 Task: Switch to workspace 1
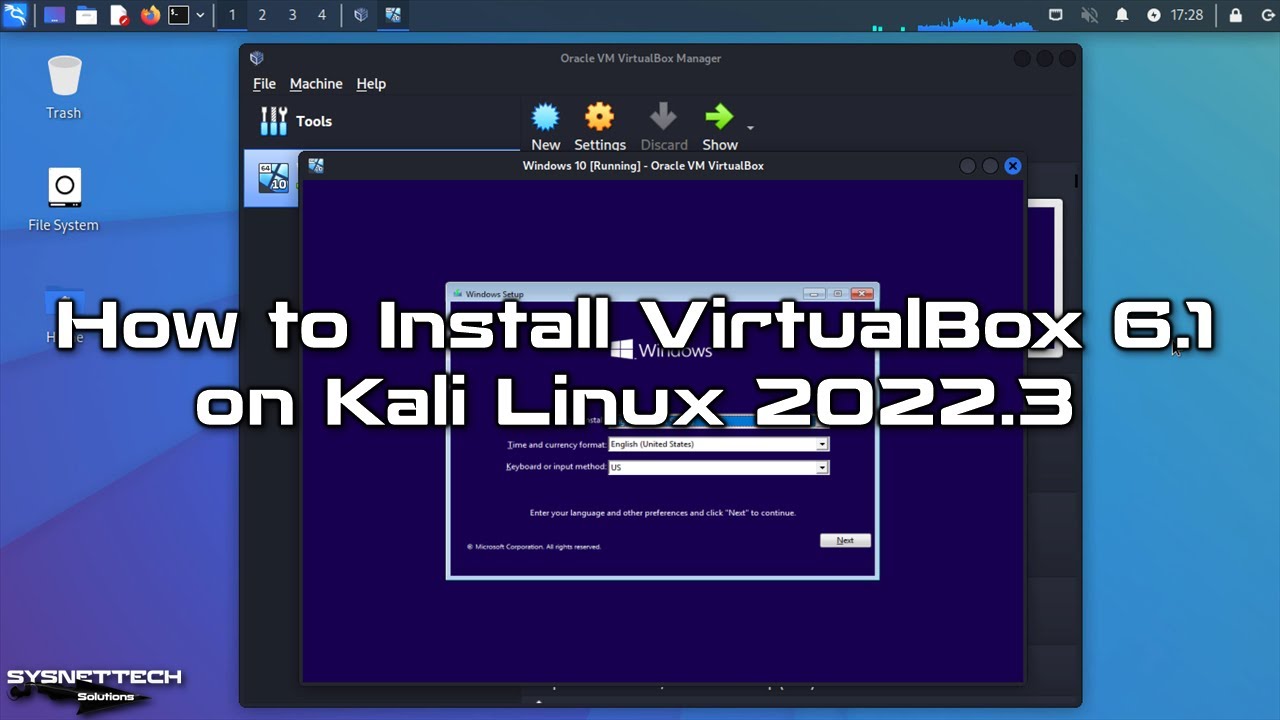click(x=232, y=15)
